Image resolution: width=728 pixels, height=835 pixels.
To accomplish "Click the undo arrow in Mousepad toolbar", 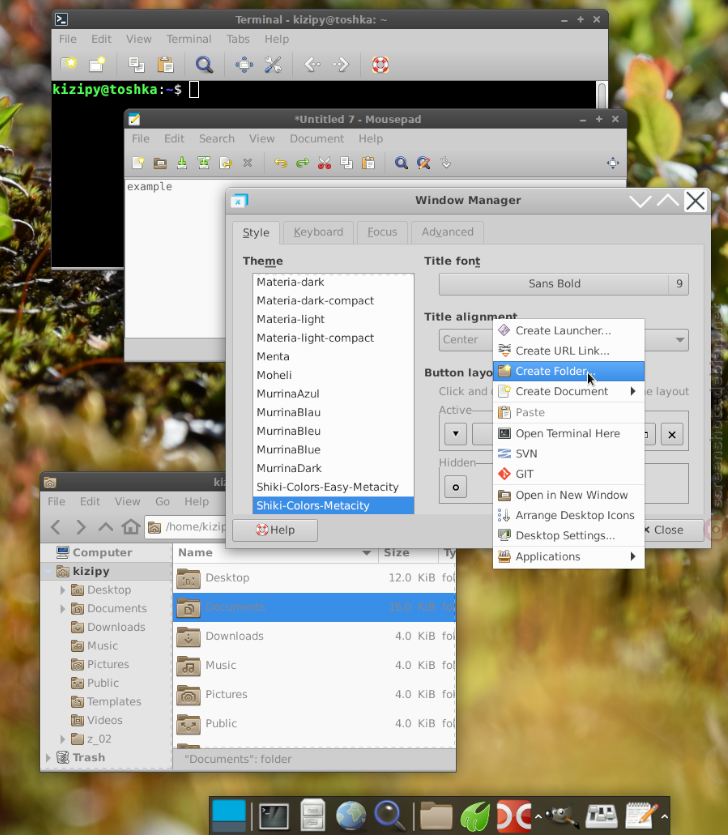I will click(x=281, y=162).
